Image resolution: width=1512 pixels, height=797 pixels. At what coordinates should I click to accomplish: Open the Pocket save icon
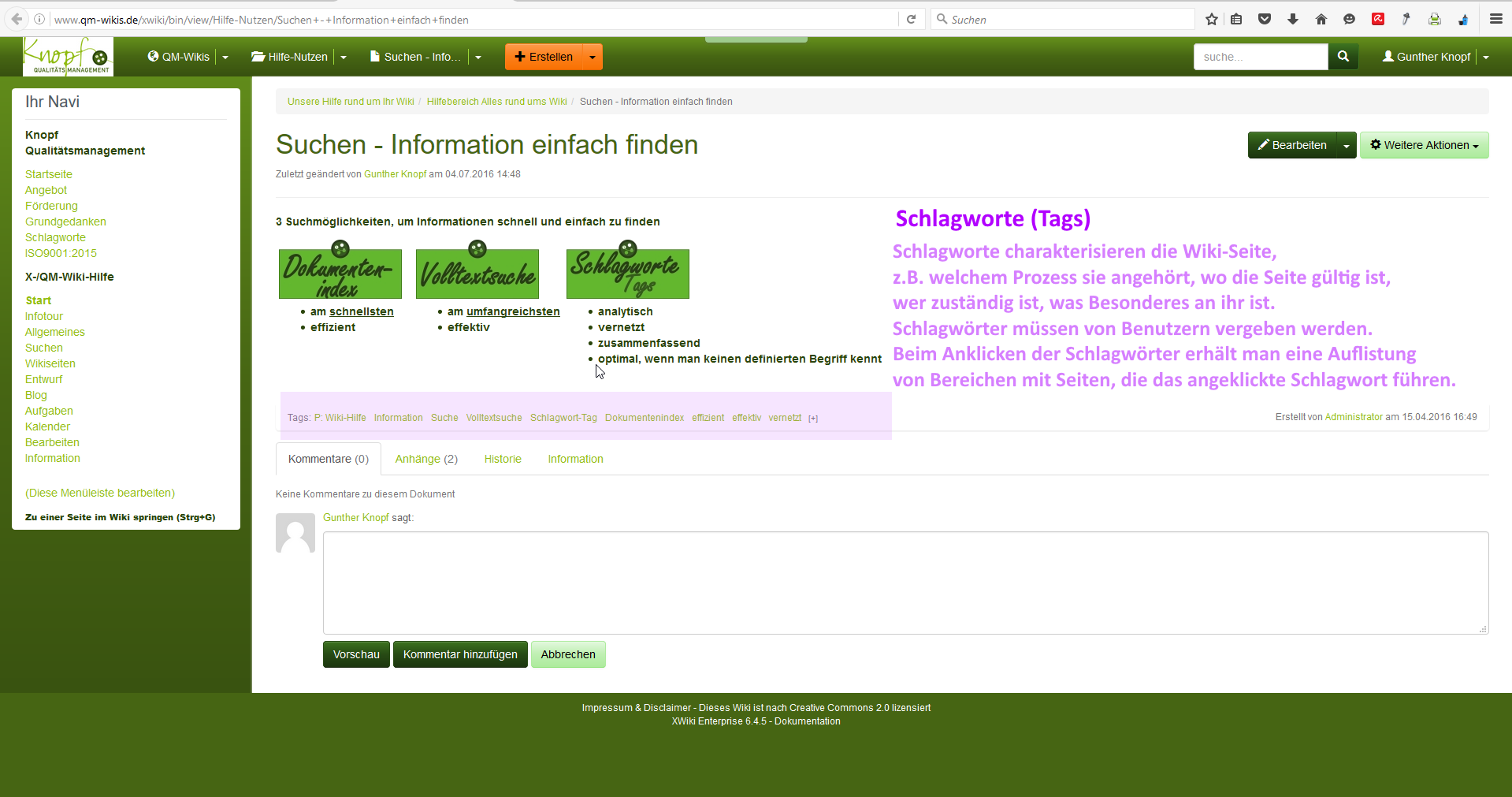coord(1265,20)
